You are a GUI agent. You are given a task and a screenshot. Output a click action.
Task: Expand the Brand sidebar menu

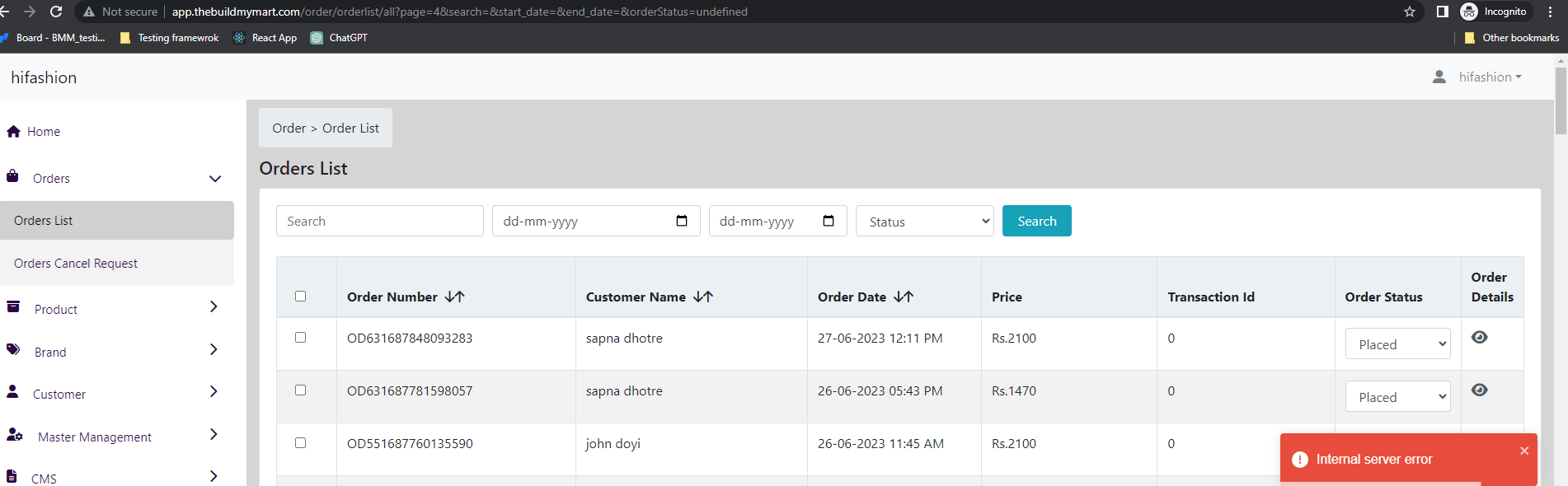pyautogui.click(x=214, y=349)
